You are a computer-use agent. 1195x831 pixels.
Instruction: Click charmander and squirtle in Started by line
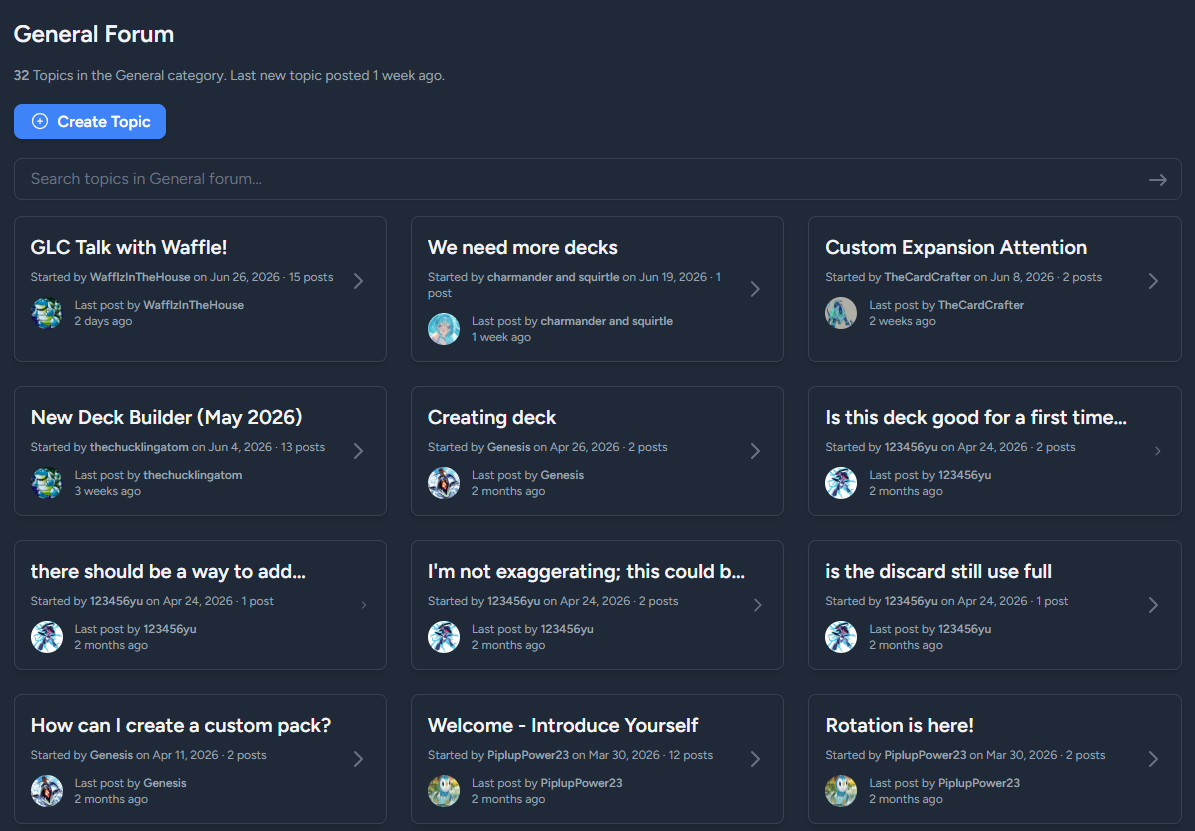(x=553, y=277)
